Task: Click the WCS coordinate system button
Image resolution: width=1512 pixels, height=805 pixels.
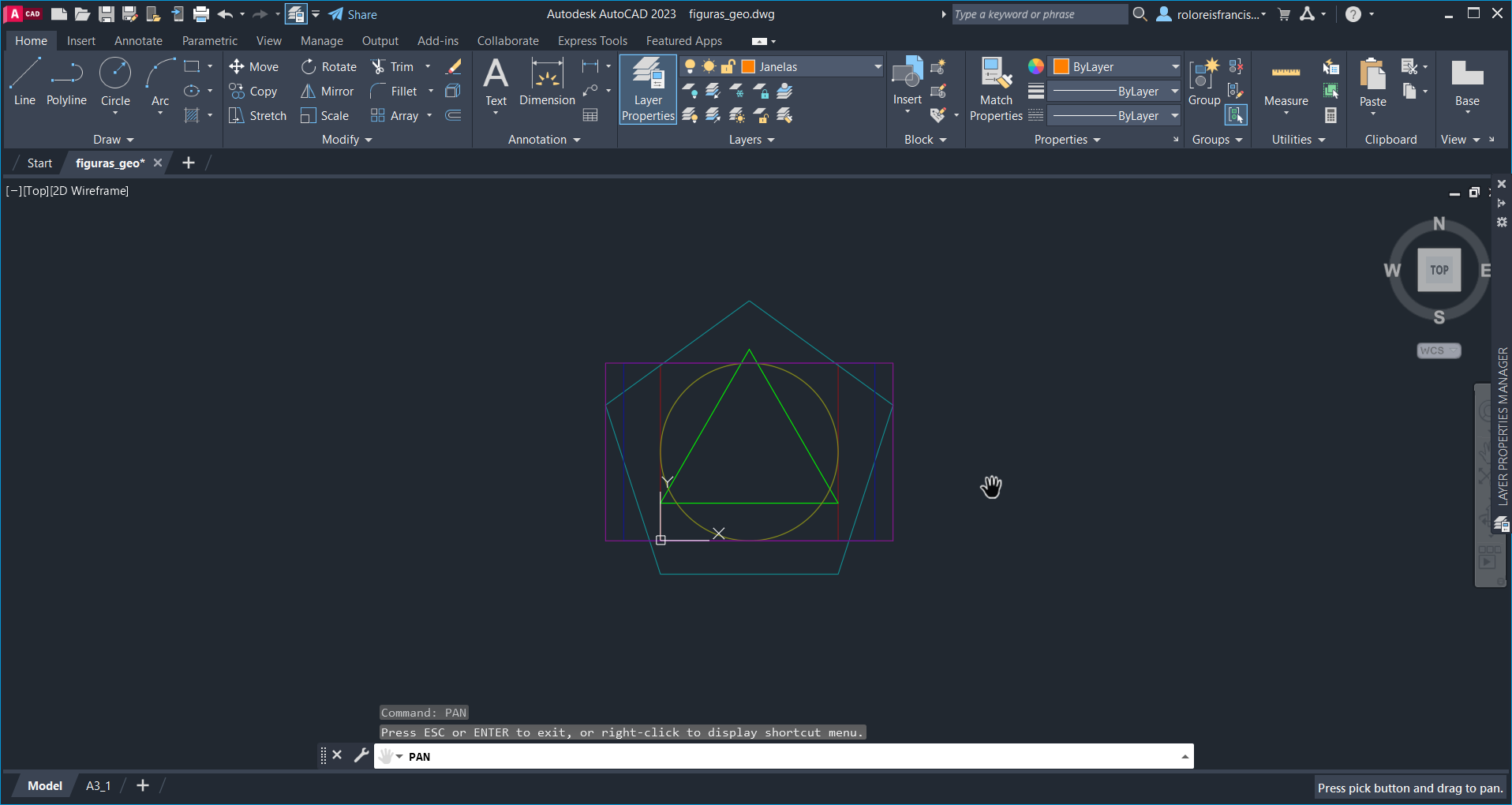Action: coord(1438,350)
